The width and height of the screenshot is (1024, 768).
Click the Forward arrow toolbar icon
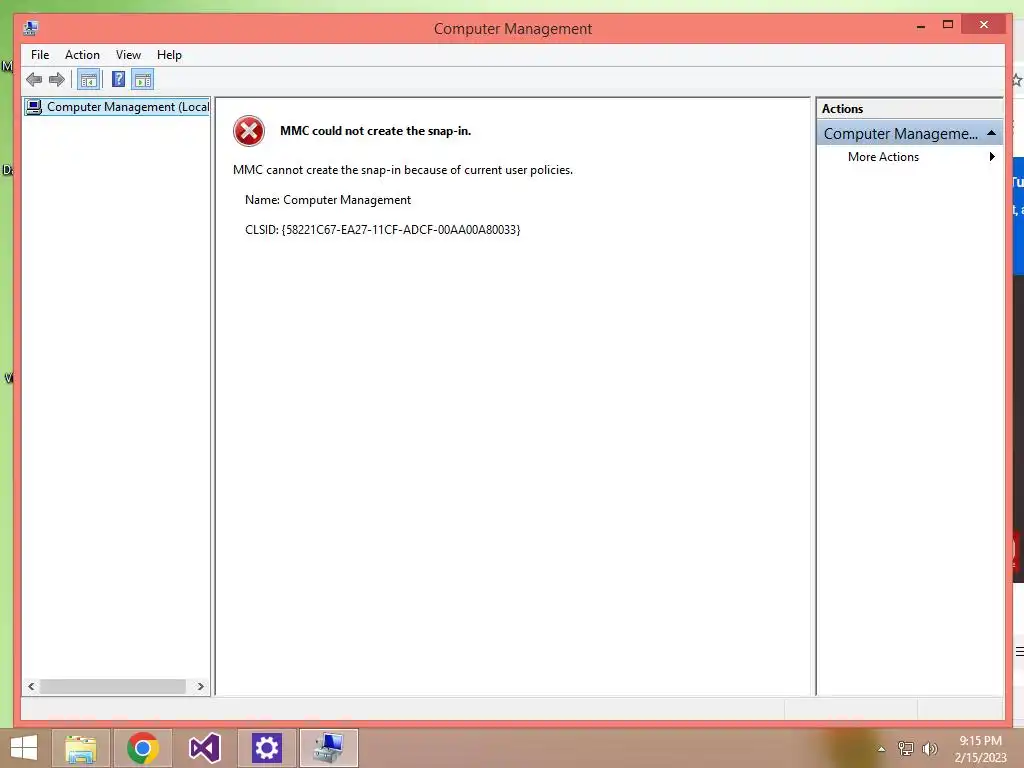(57, 80)
